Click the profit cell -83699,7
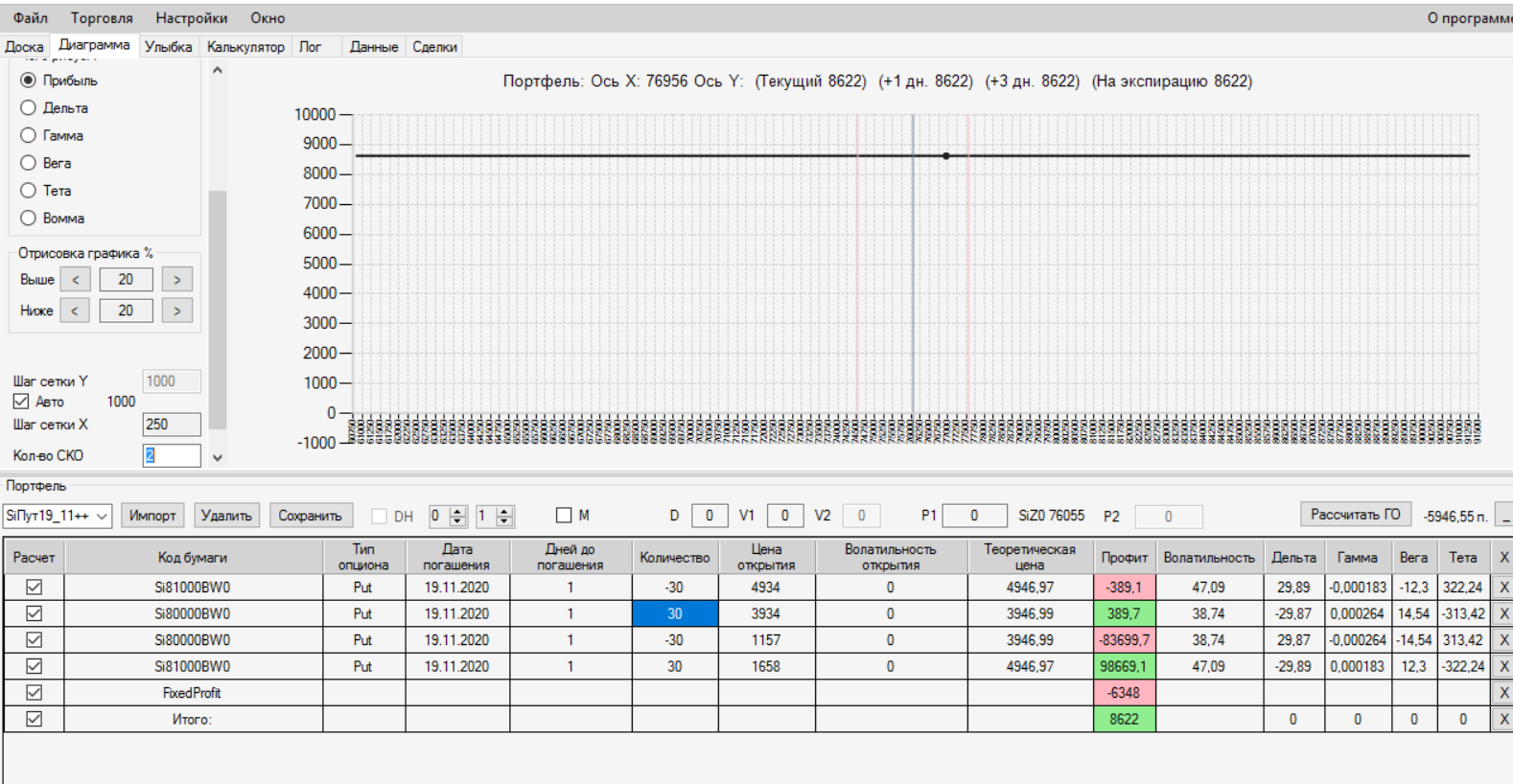The width and height of the screenshot is (1513, 784). 1125,640
